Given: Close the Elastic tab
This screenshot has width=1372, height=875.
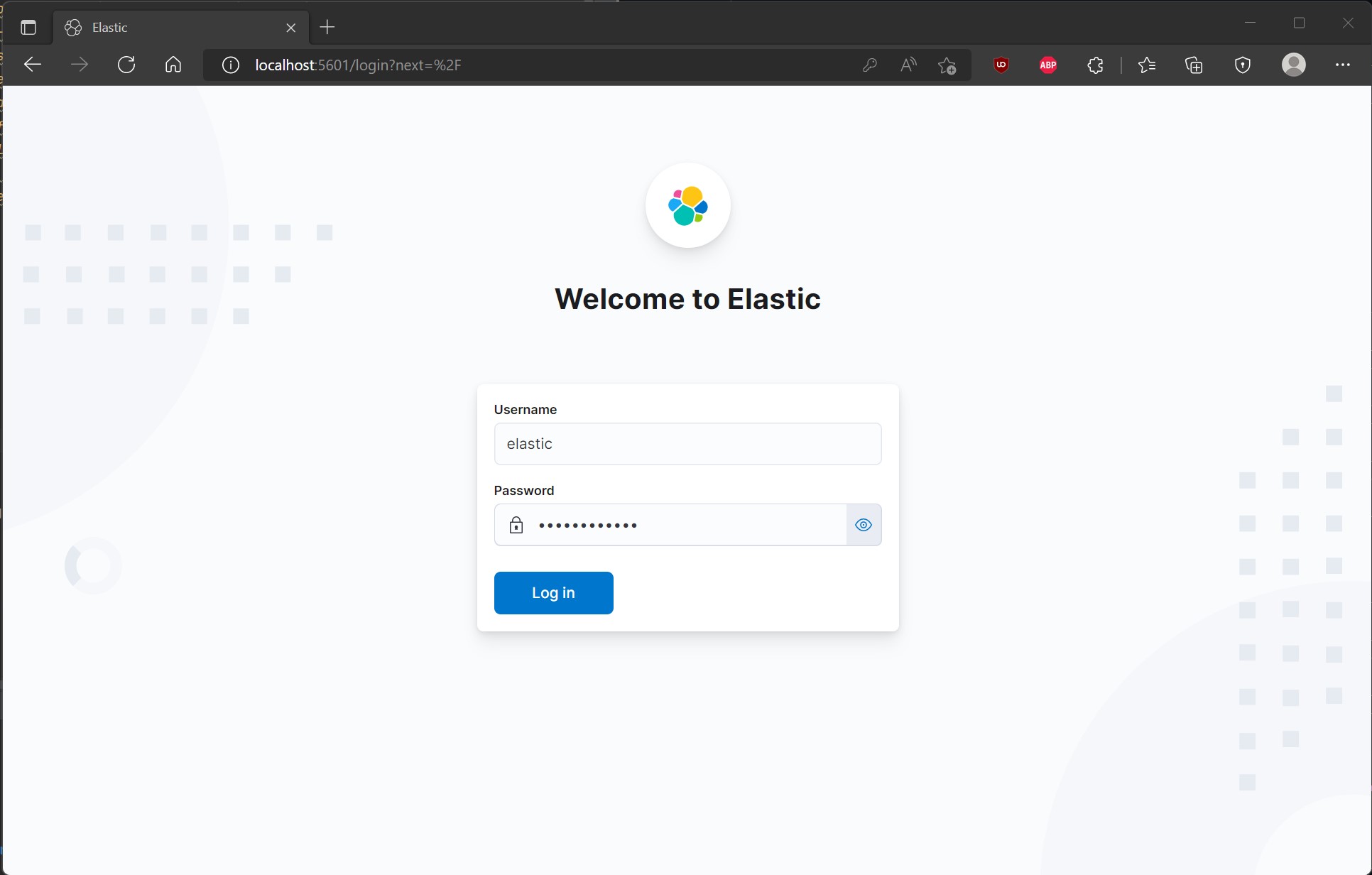Looking at the screenshot, I should [x=290, y=28].
